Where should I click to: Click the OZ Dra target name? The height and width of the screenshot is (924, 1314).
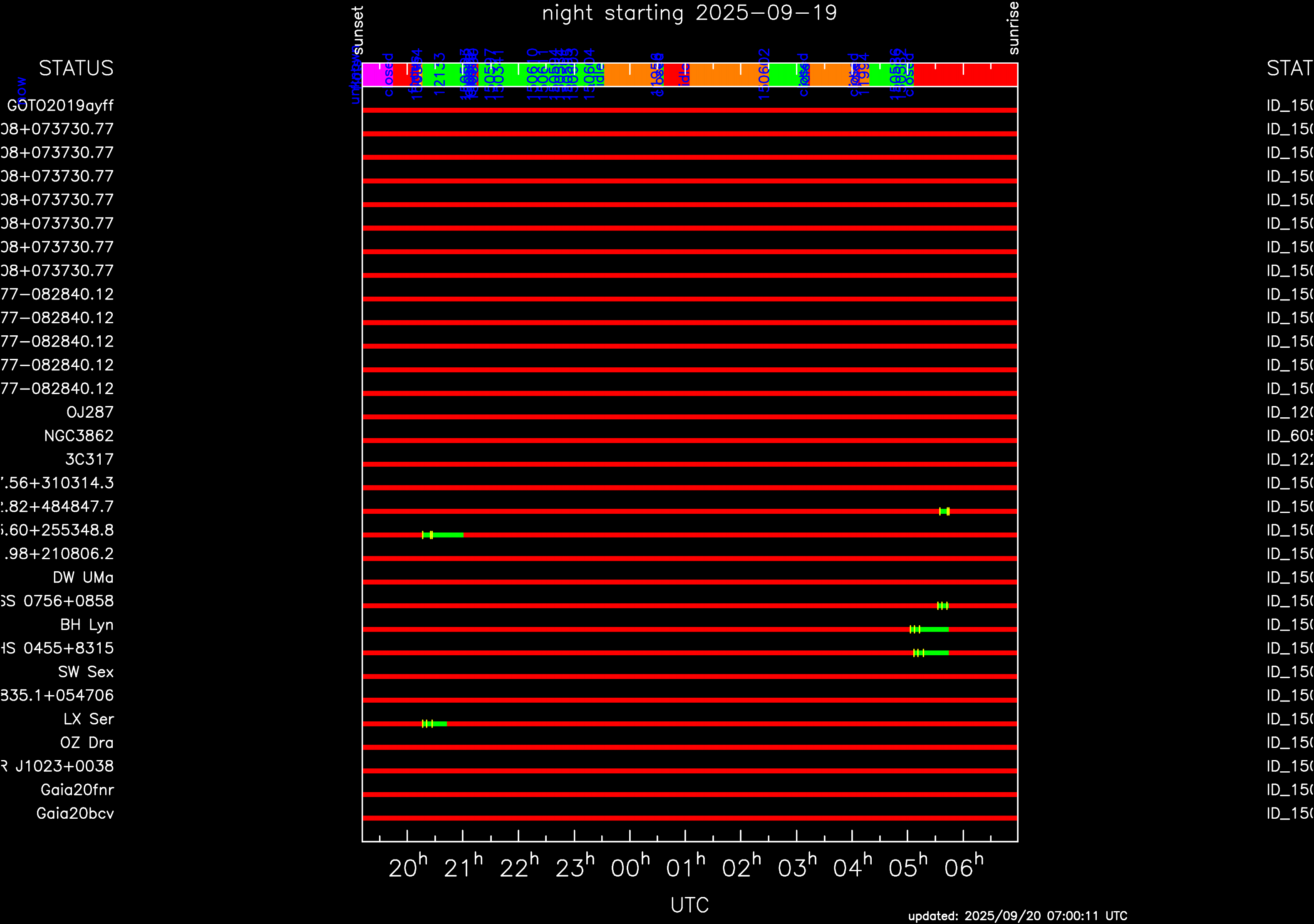(87, 743)
